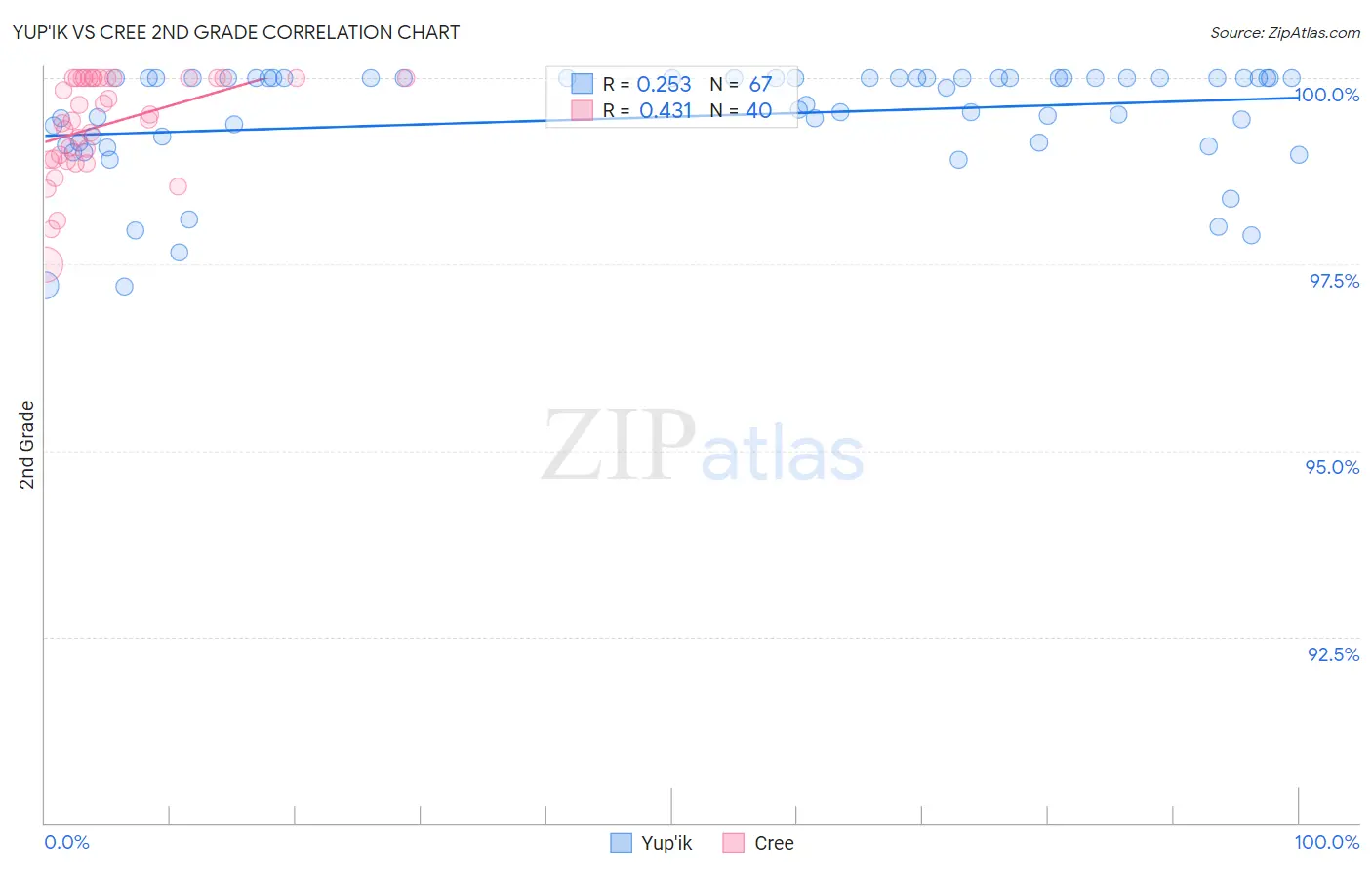Screen dimensions: 1372x870
Task: Select the Cree legend label
Action: click(x=774, y=844)
